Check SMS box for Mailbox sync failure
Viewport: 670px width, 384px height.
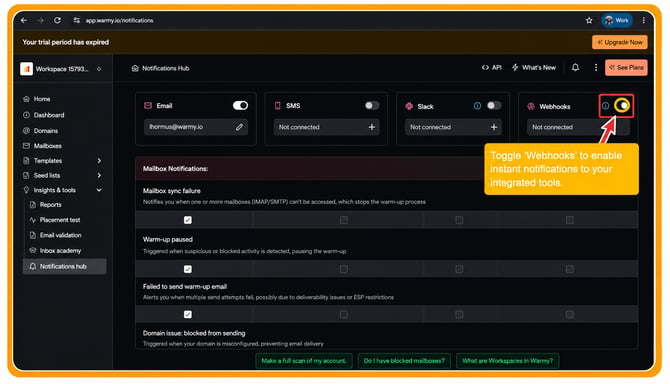pyautogui.click(x=344, y=220)
